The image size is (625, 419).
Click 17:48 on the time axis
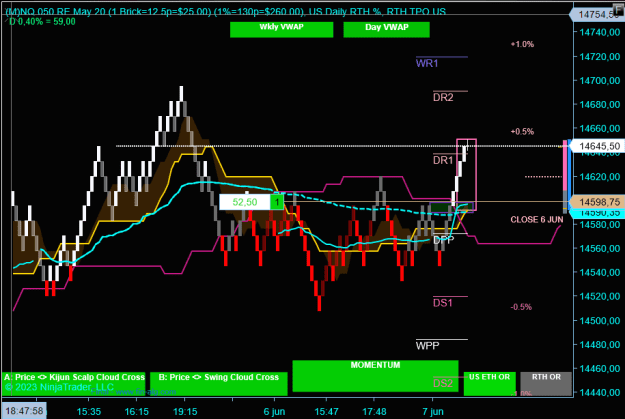click(x=374, y=411)
